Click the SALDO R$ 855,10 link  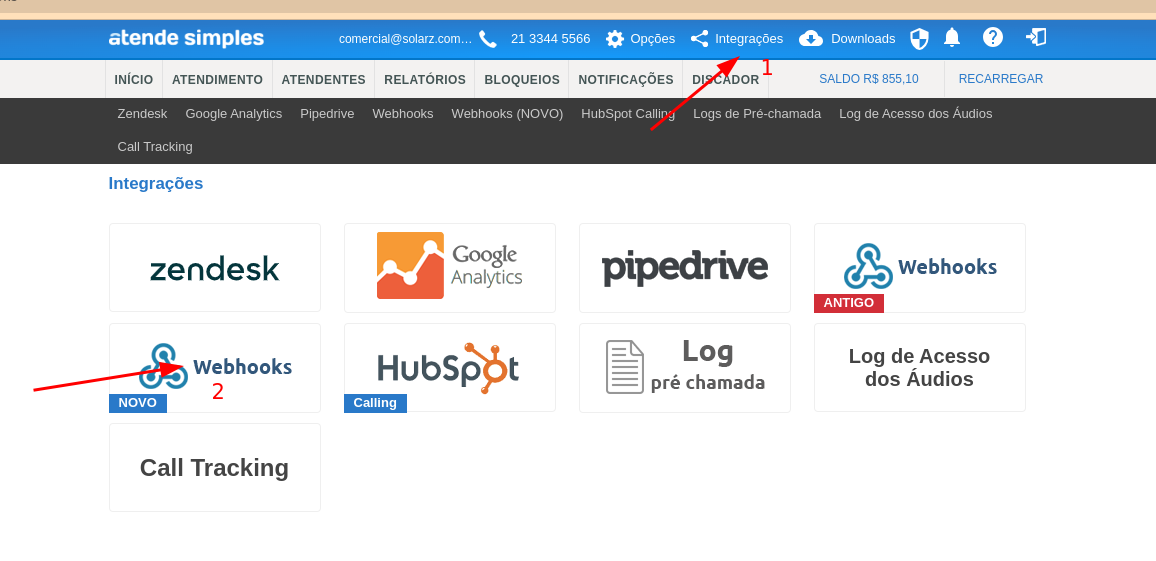click(868, 79)
